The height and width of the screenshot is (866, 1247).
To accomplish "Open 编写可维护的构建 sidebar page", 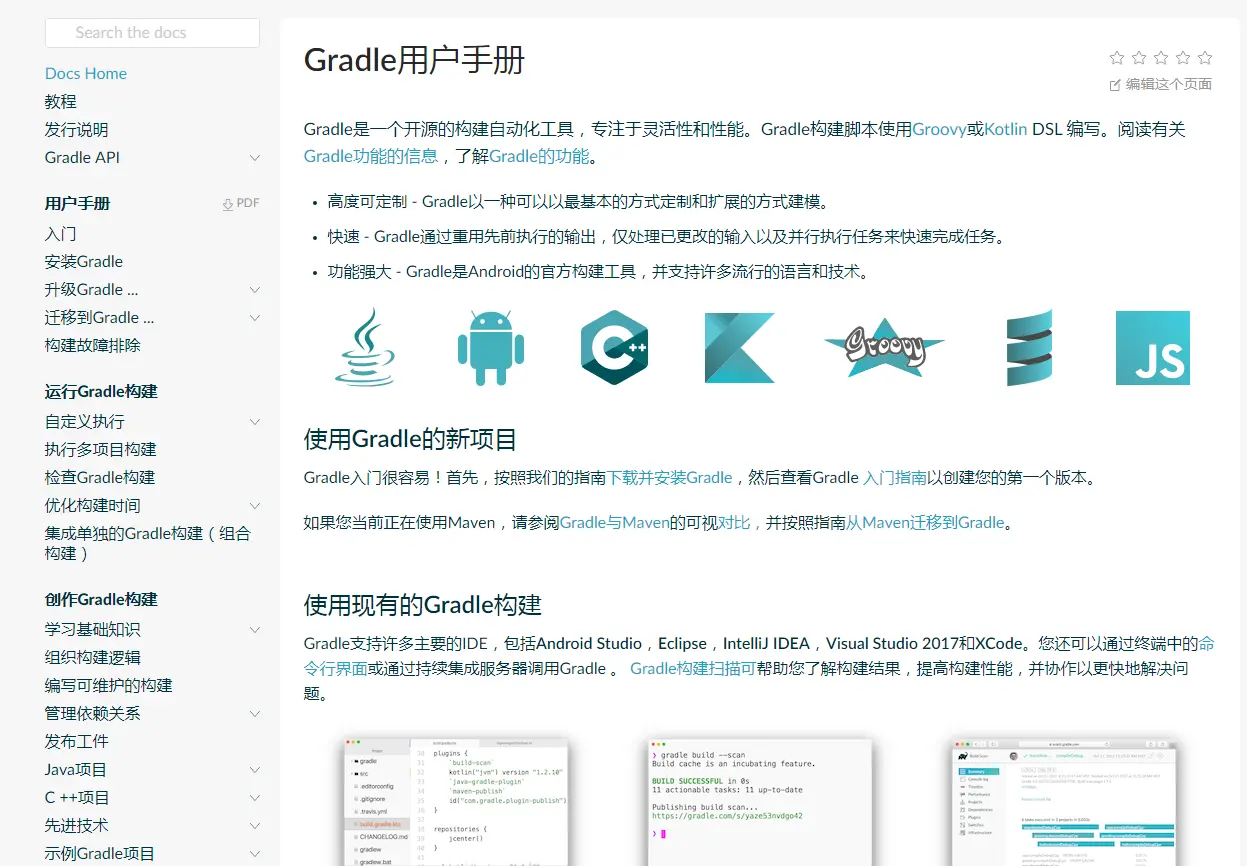I will point(109,685).
